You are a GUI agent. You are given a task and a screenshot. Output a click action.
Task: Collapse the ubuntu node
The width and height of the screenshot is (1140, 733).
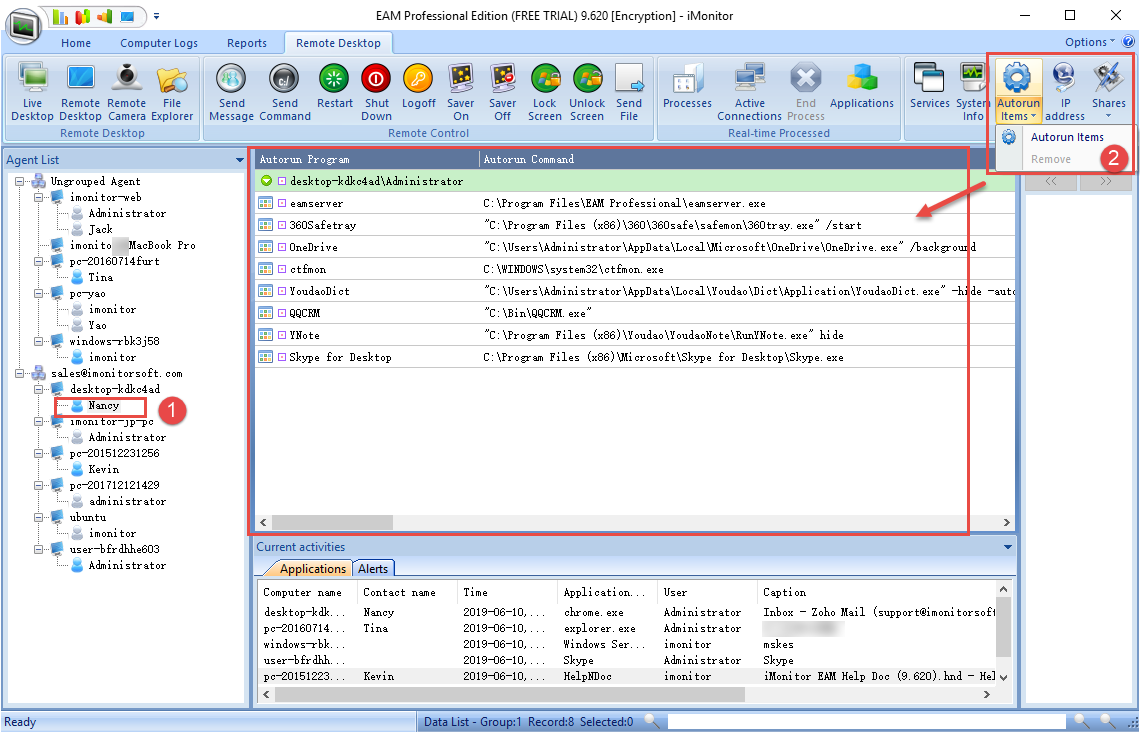pos(39,517)
